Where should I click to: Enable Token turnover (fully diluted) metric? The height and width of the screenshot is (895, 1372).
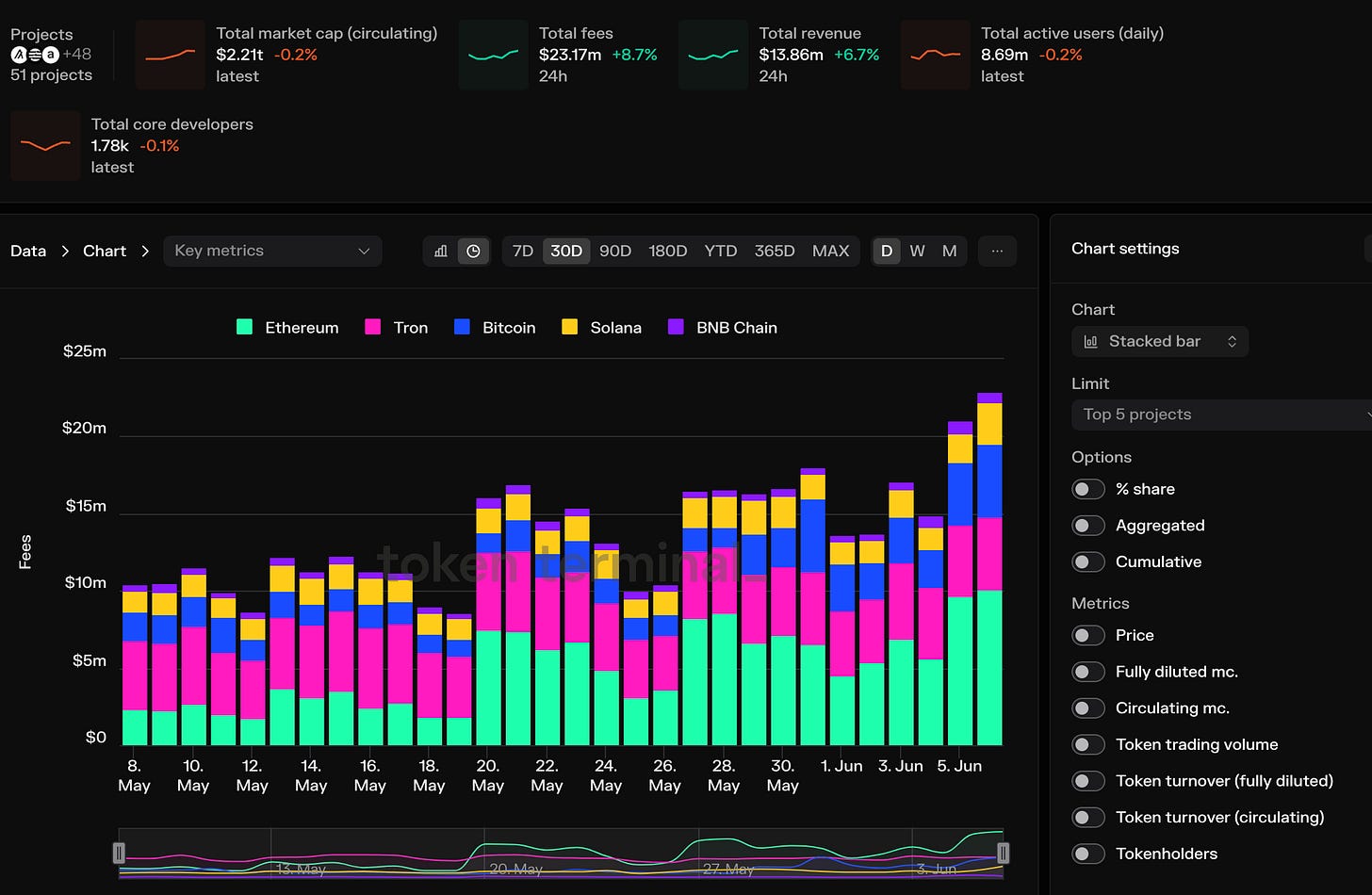tap(1087, 781)
